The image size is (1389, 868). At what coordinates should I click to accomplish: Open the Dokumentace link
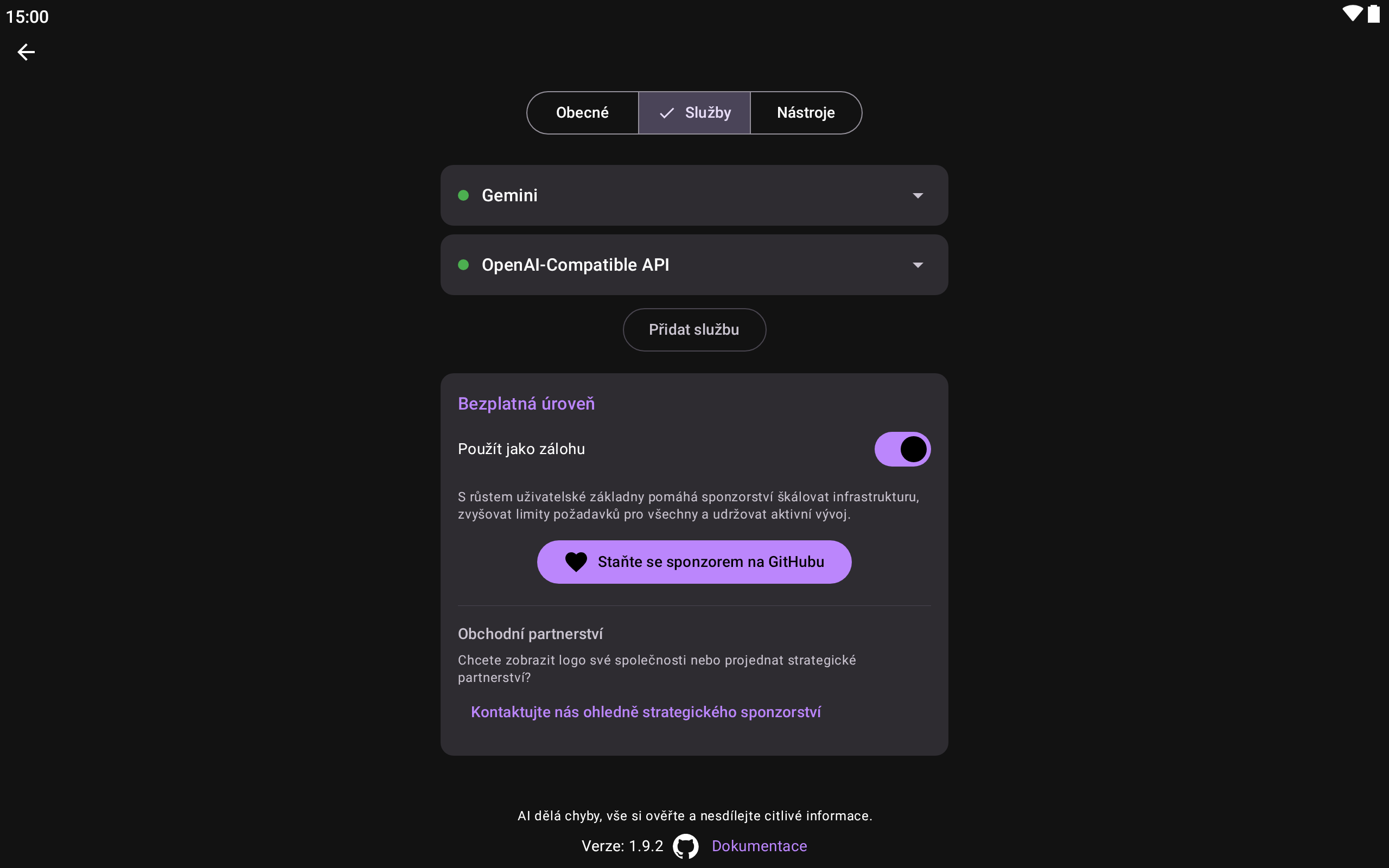click(759, 846)
